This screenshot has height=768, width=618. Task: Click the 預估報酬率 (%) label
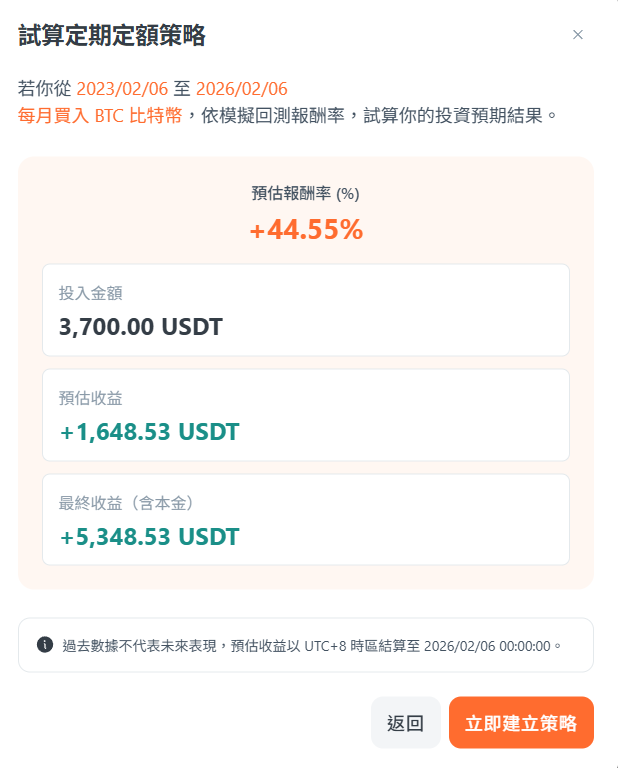(x=306, y=193)
